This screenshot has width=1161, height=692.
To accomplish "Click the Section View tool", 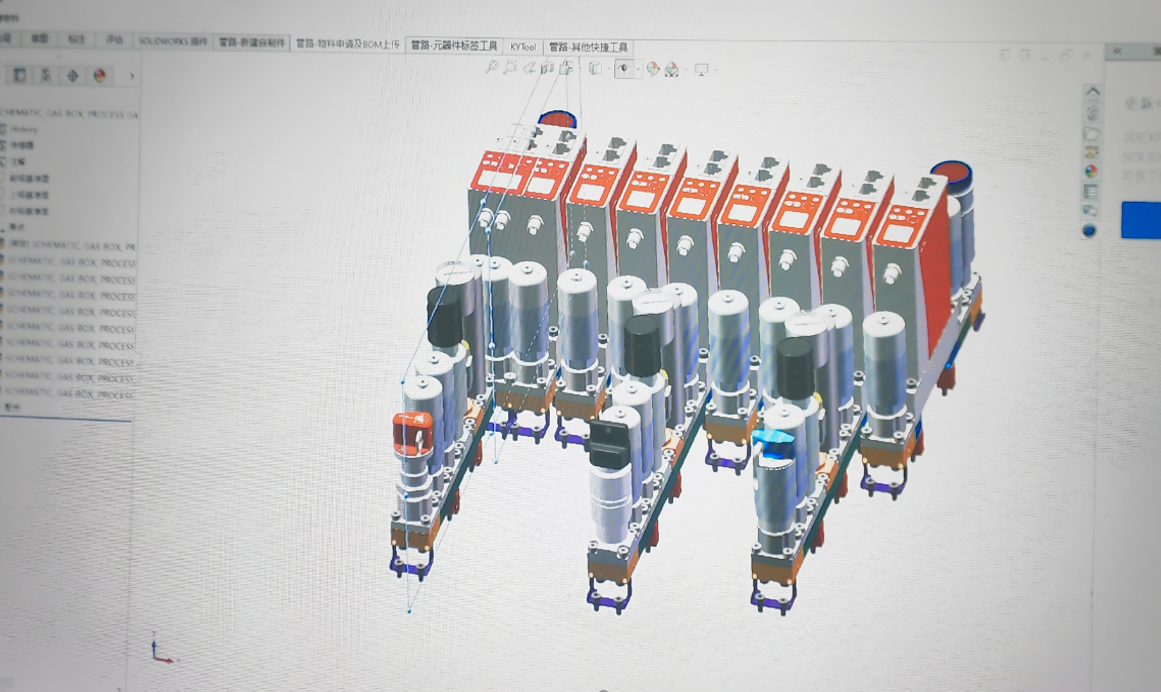I will point(546,69).
